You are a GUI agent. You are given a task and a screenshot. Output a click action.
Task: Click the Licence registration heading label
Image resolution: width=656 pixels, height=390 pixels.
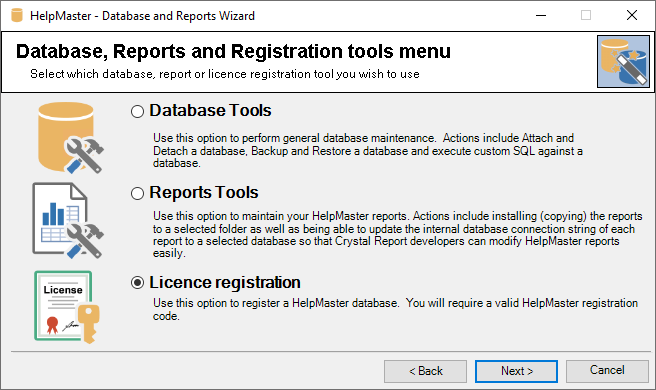(225, 282)
